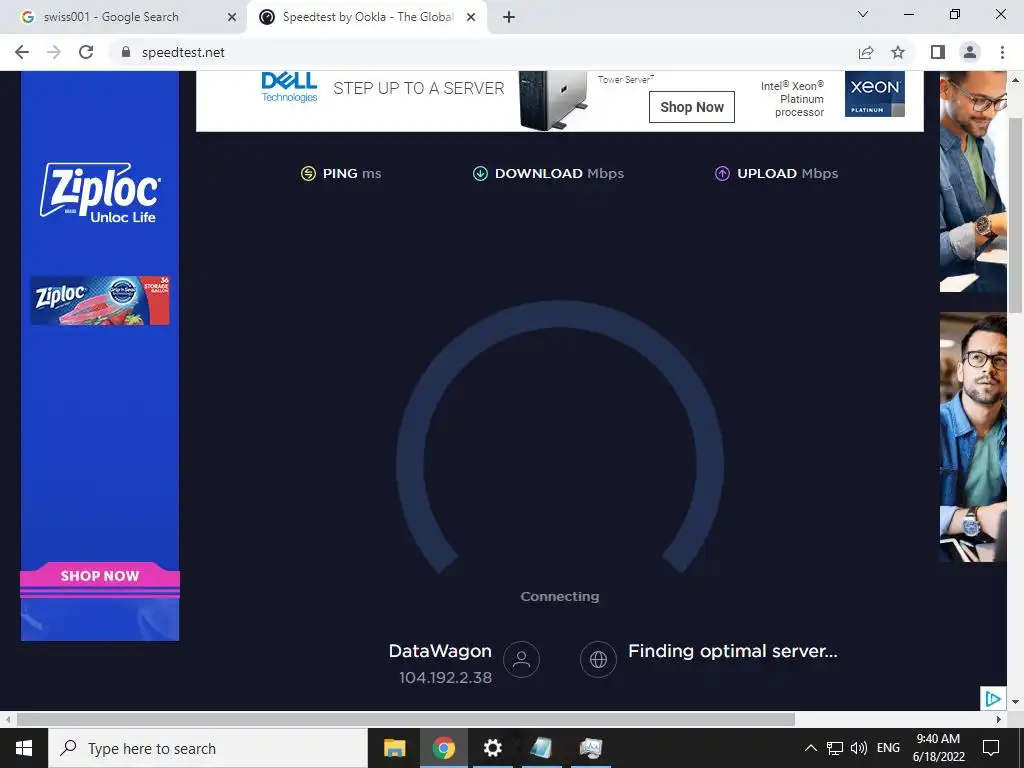Click the Ziploc SHOP NOW button
Viewport: 1024px width, 768px height.
[x=100, y=575]
